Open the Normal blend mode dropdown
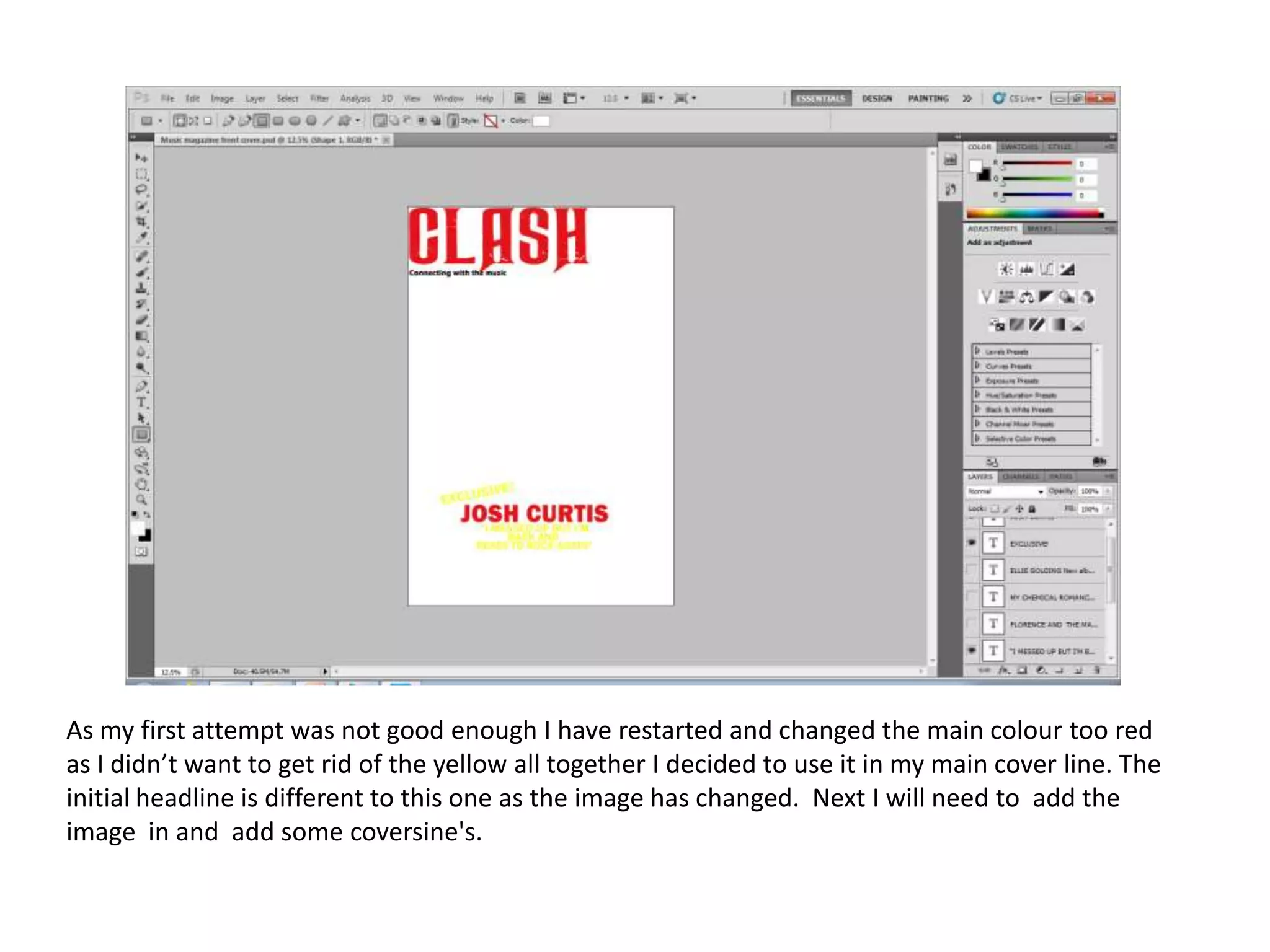The height and width of the screenshot is (952, 1270). pyautogui.click(x=1005, y=491)
